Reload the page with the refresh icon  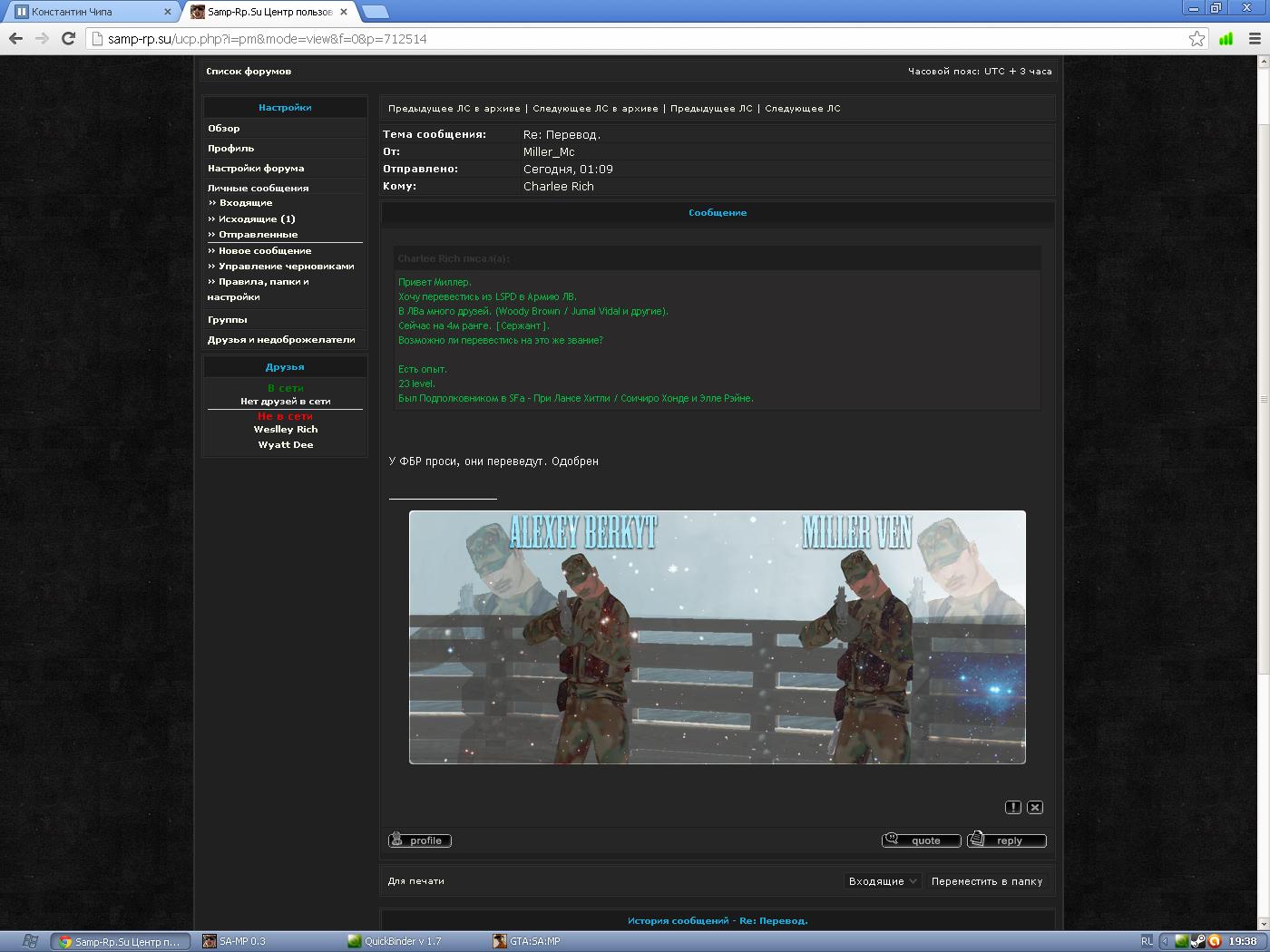[68, 38]
